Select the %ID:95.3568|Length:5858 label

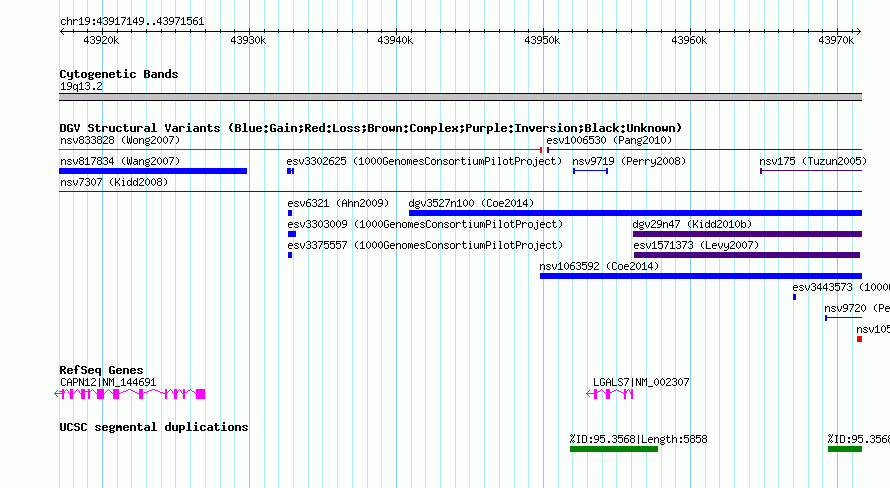point(638,439)
